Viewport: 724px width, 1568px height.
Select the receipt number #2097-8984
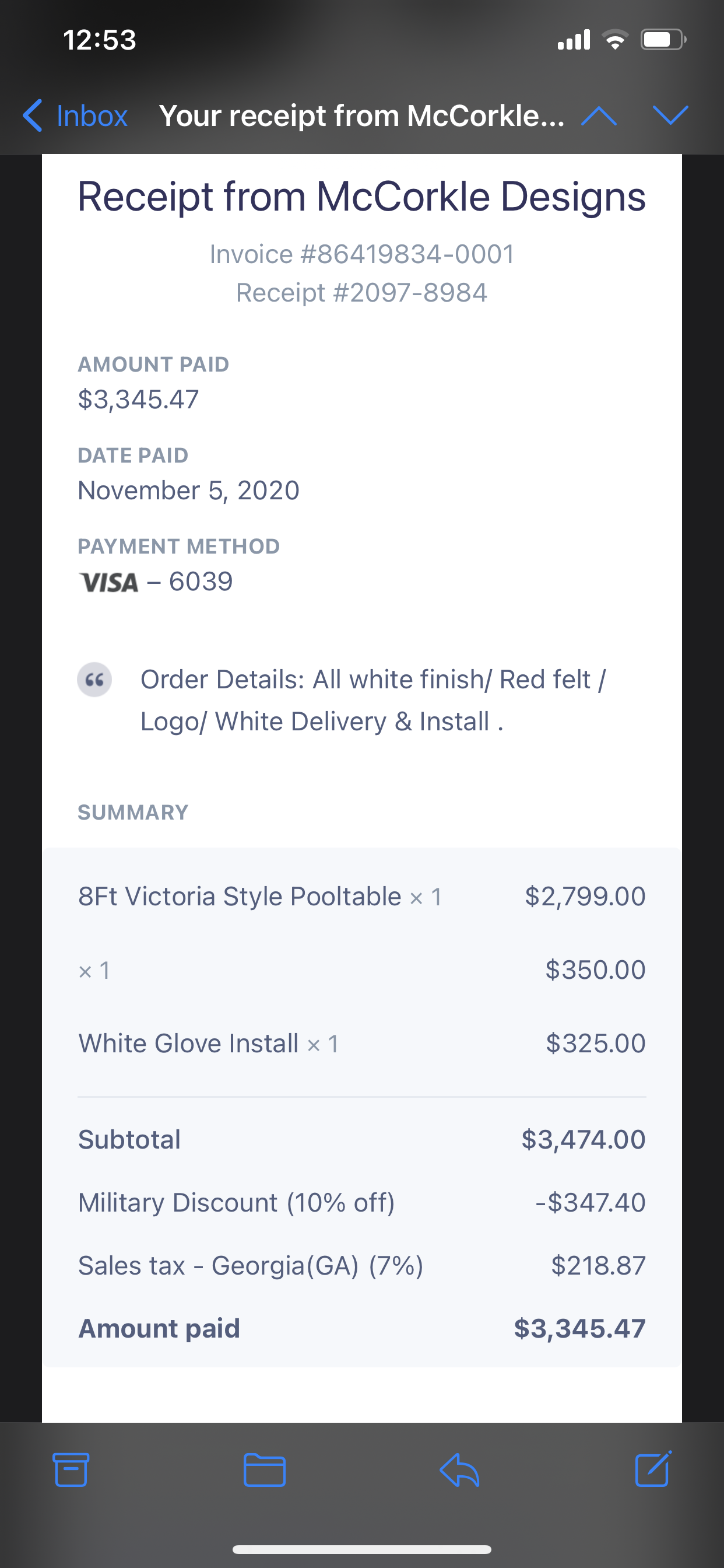pos(362,293)
